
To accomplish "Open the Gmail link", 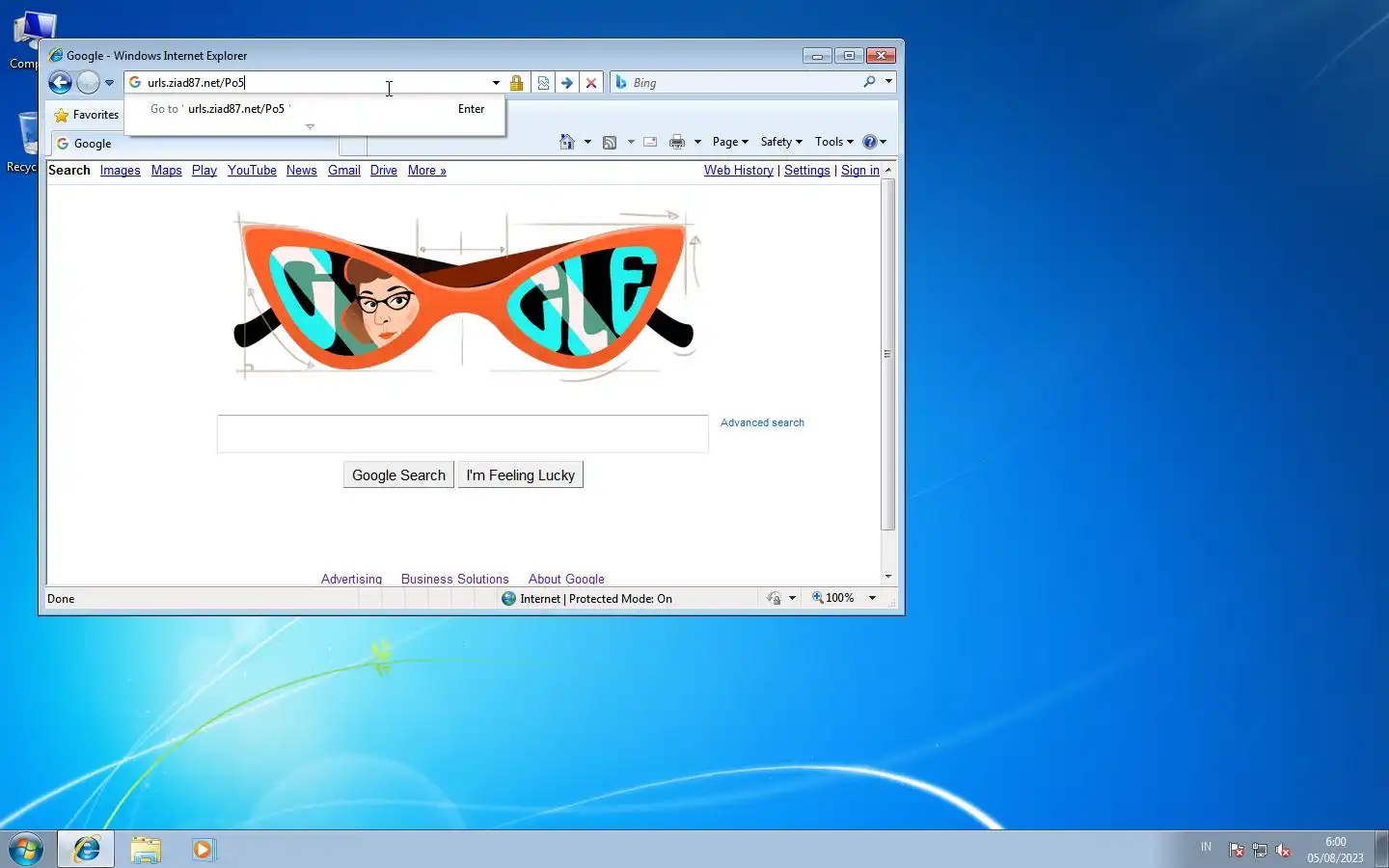I will point(343,171).
